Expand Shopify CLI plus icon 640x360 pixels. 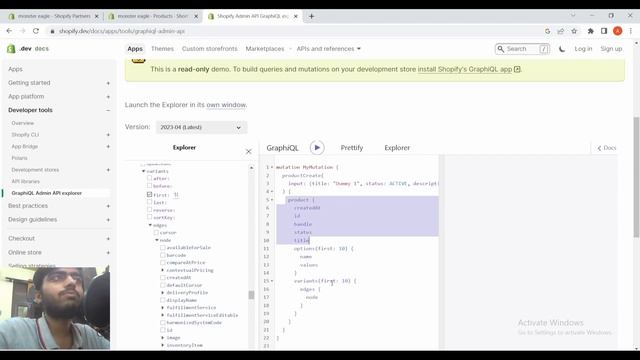click(x=108, y=135)
